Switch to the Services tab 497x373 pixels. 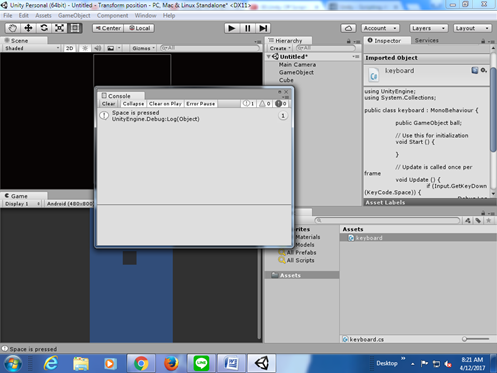427,40
